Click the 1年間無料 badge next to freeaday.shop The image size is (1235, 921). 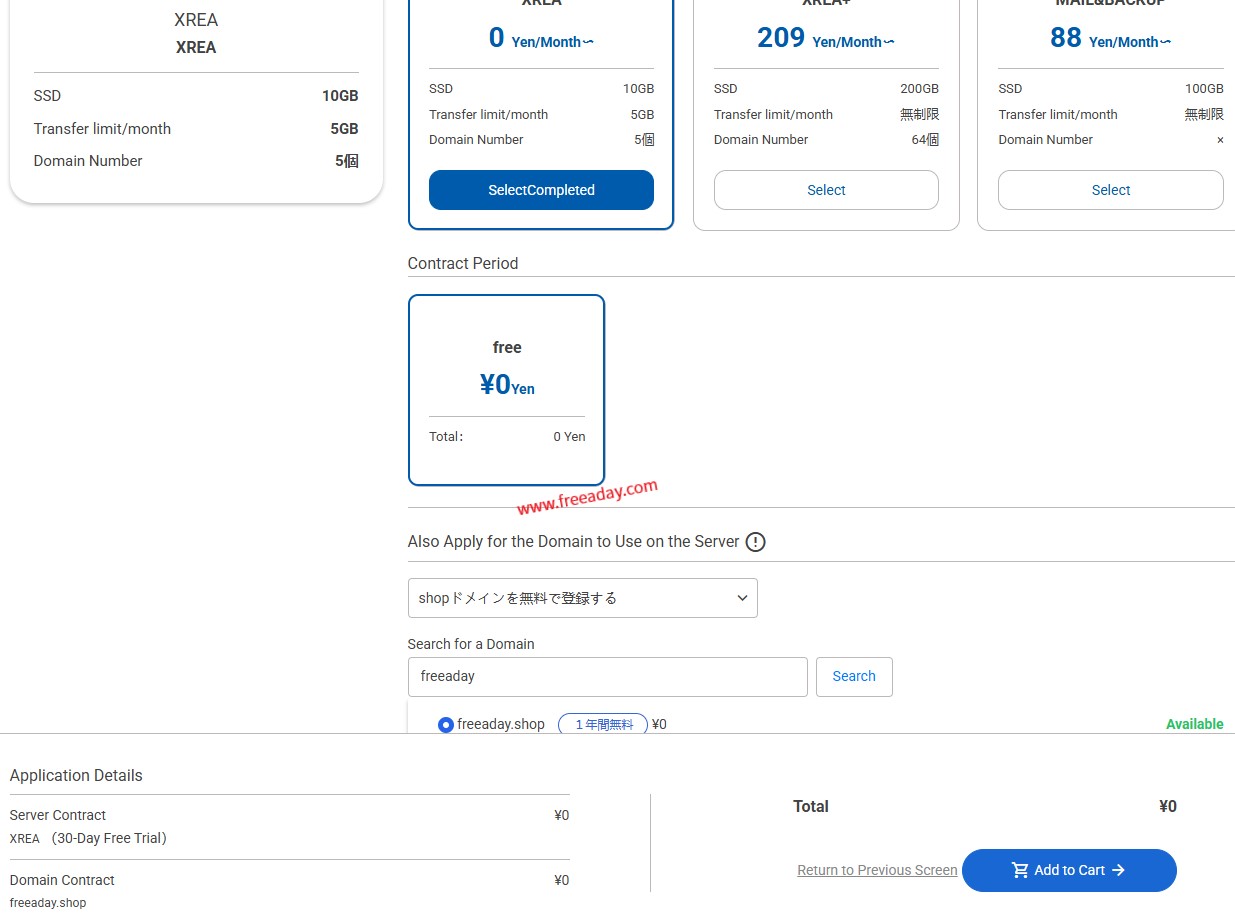(602, 724)
